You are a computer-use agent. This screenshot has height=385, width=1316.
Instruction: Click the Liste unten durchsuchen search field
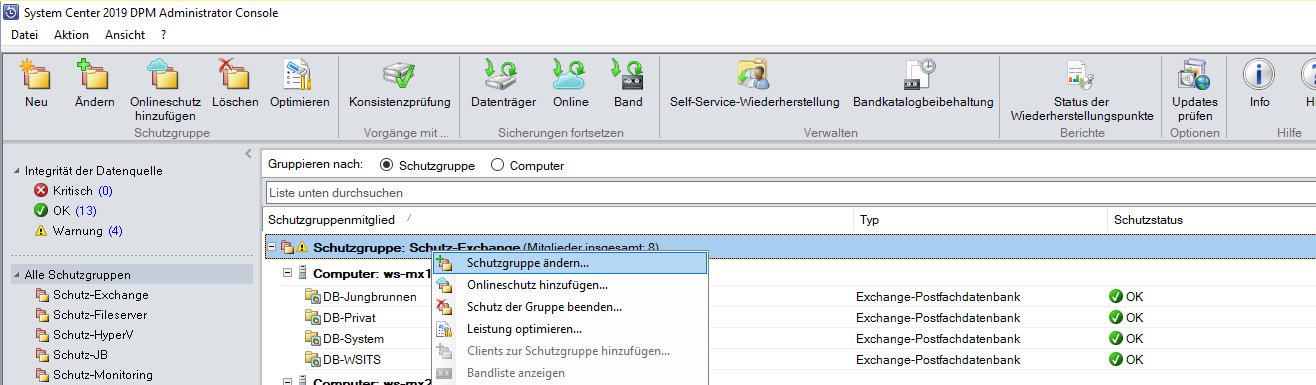(790, 192)
